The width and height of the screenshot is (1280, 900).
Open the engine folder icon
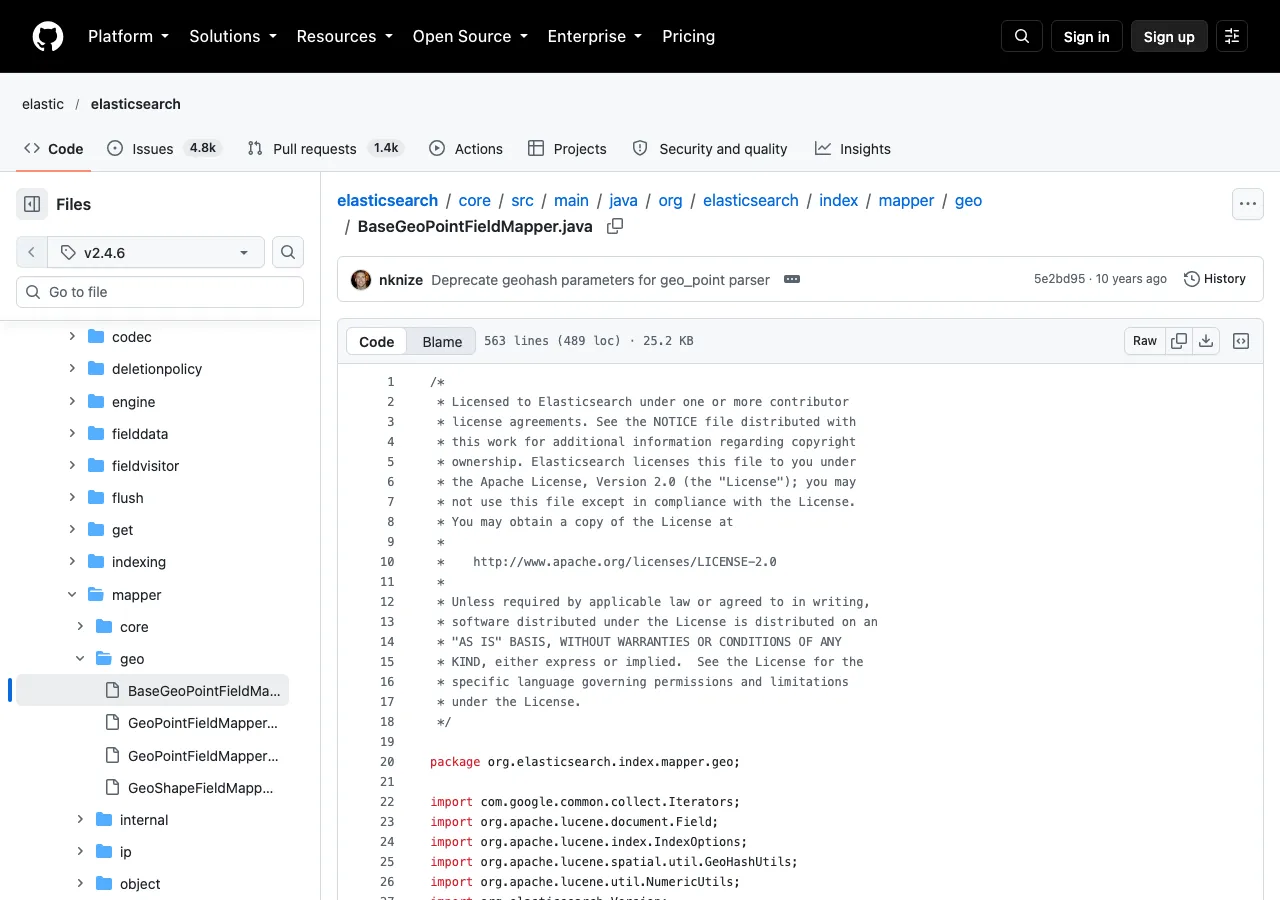[x=96, y=402]
